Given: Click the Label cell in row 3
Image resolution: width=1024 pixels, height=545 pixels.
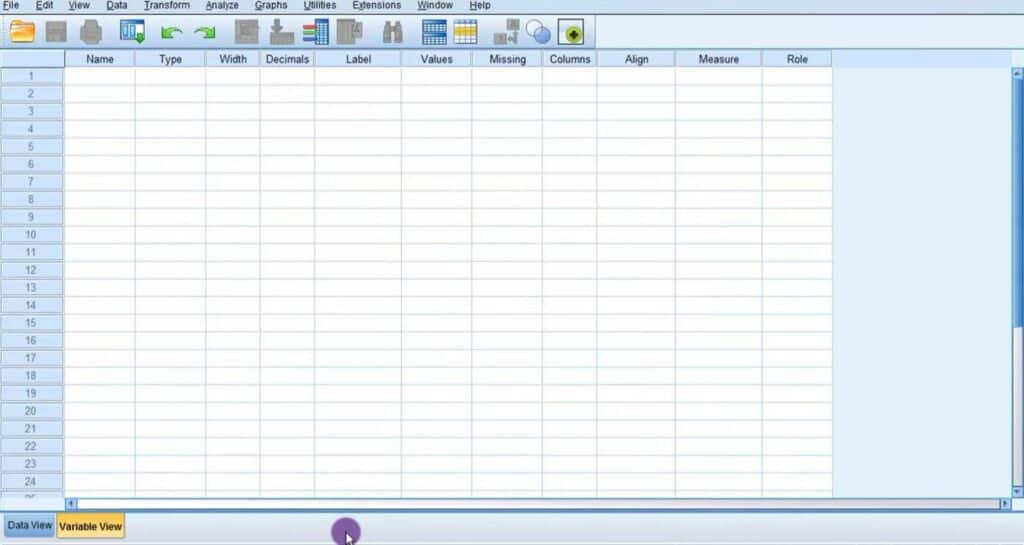Looking at the screenshot, I should click(x=358, y=111).
